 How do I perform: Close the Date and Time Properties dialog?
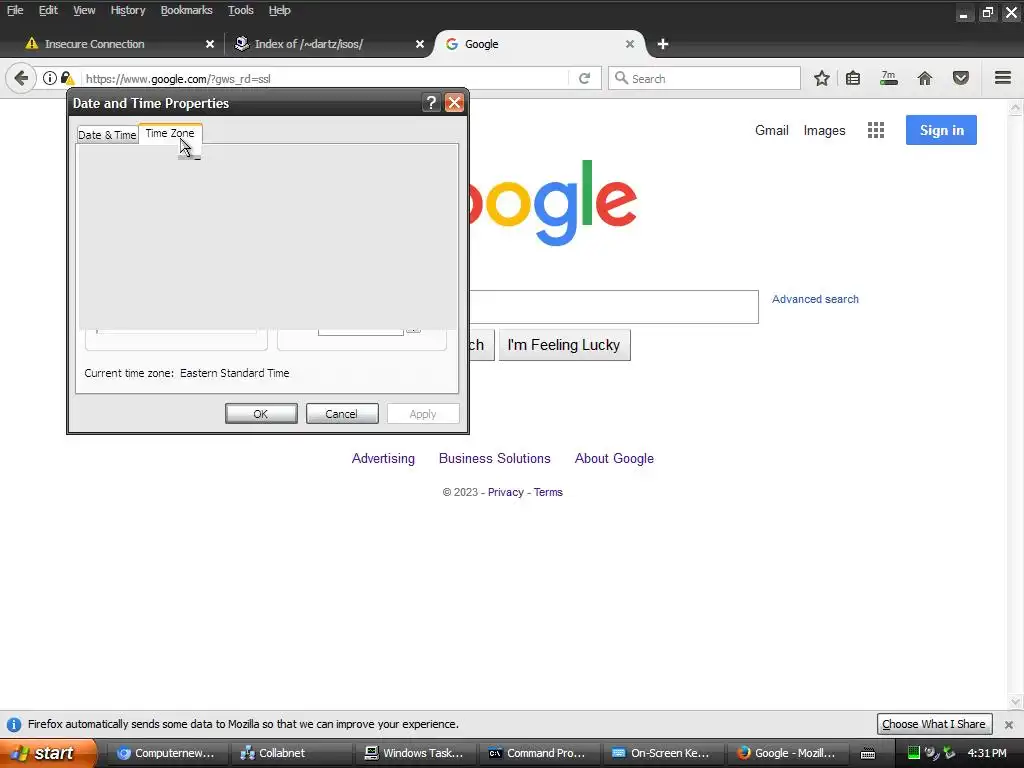(x=455, y=103)
